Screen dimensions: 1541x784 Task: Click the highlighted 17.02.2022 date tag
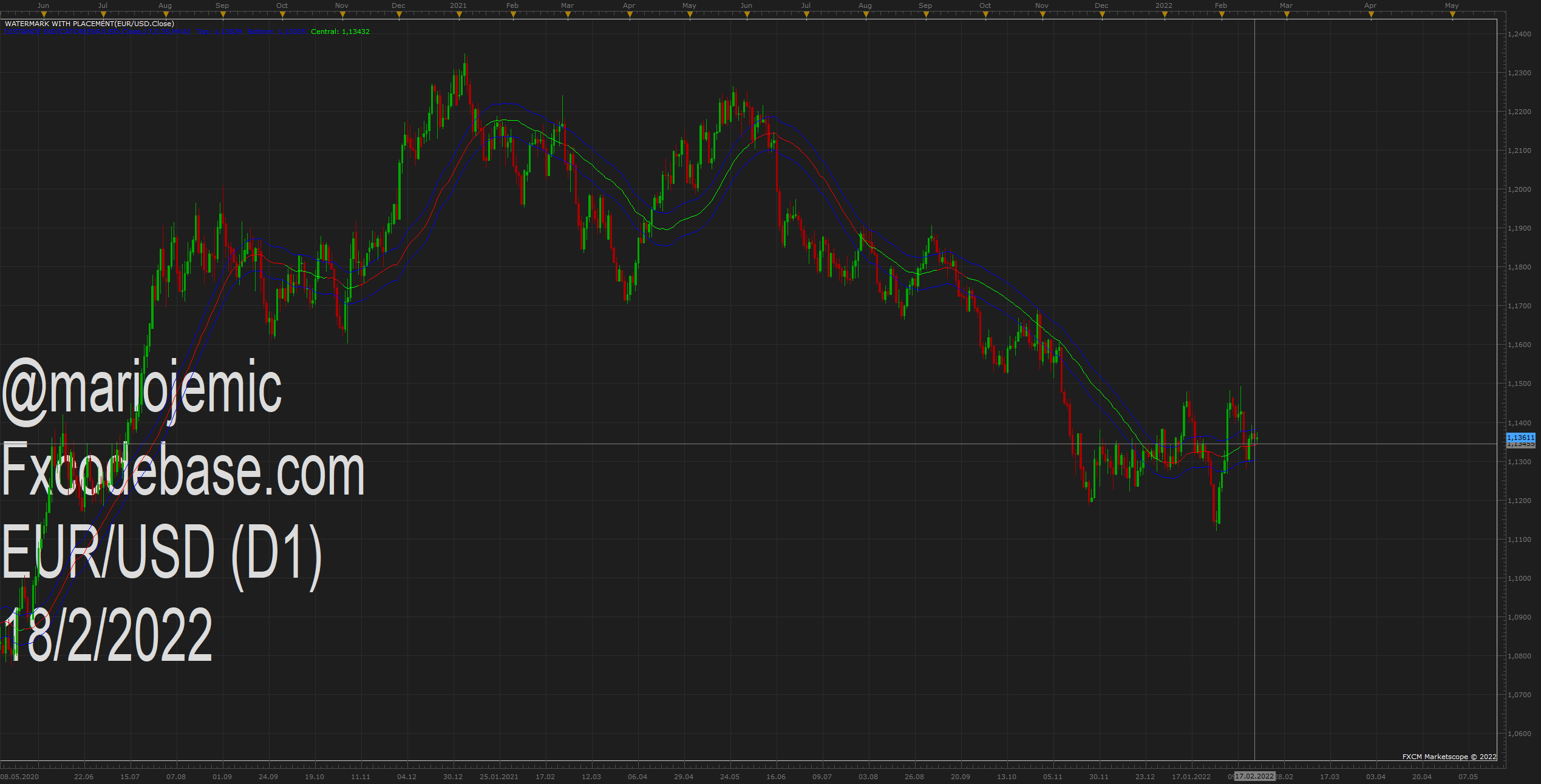pos(1254,777)
